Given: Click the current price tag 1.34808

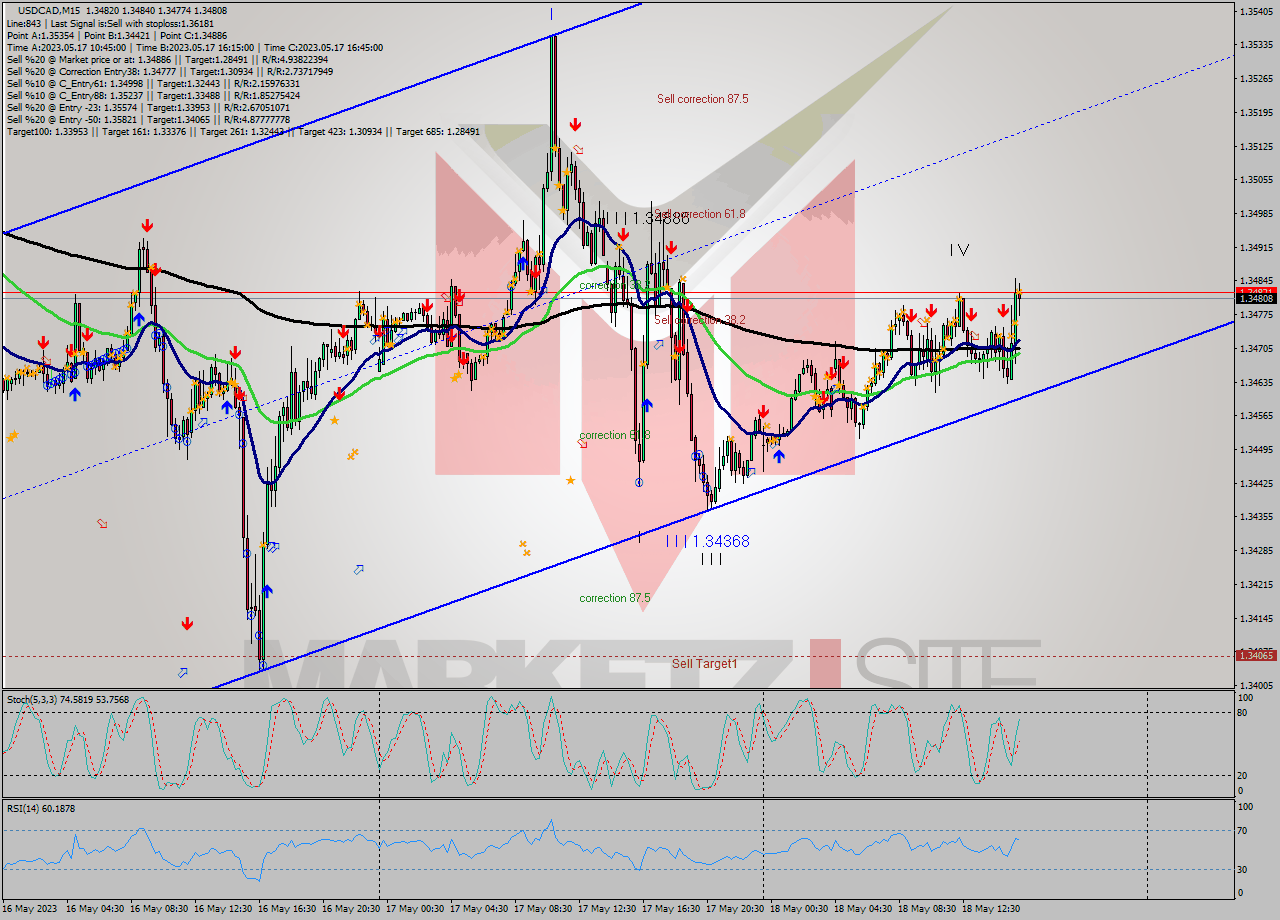Looking at the screenshot, I should [1256, 298].
